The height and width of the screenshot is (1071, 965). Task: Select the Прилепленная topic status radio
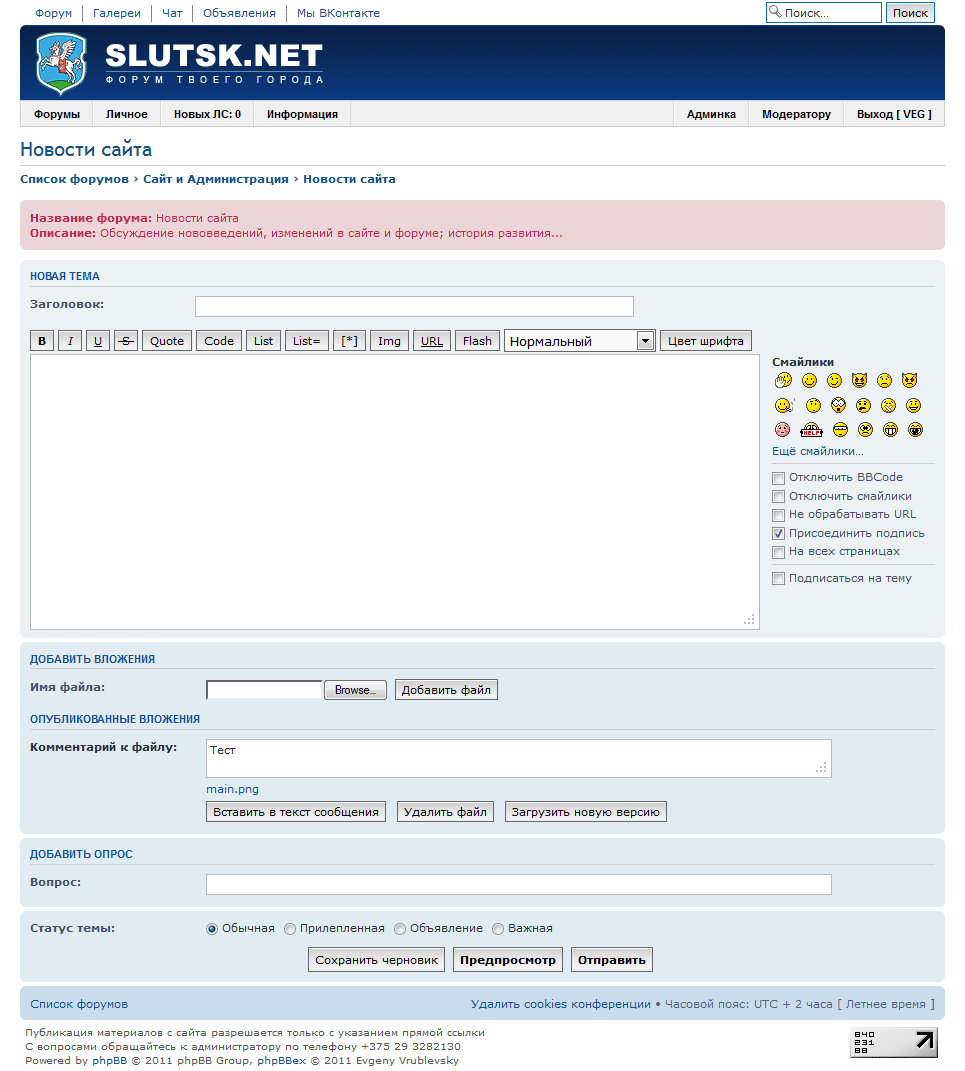(290, 929)
